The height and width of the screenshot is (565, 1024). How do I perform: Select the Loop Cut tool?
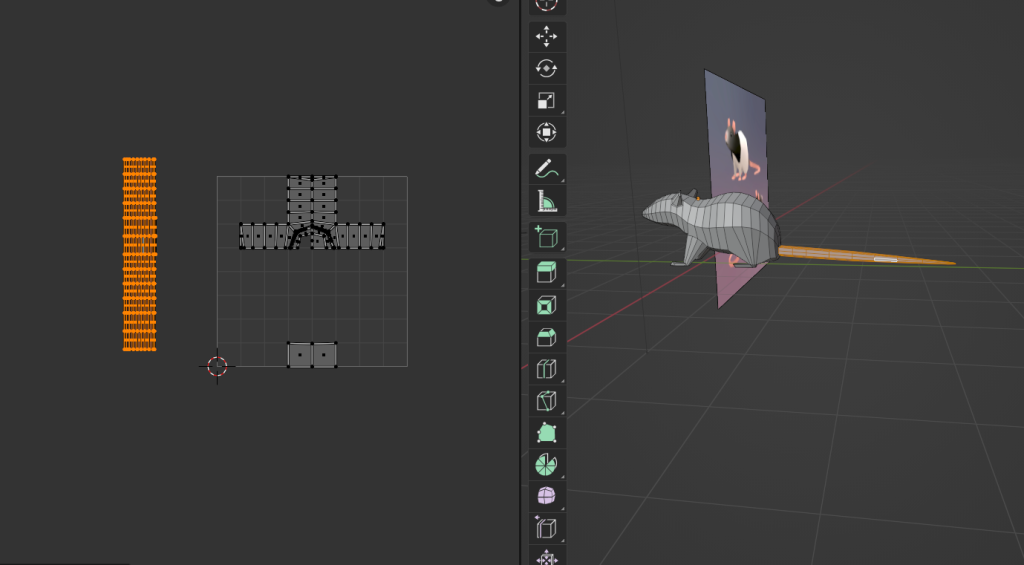tap(547, 368)
